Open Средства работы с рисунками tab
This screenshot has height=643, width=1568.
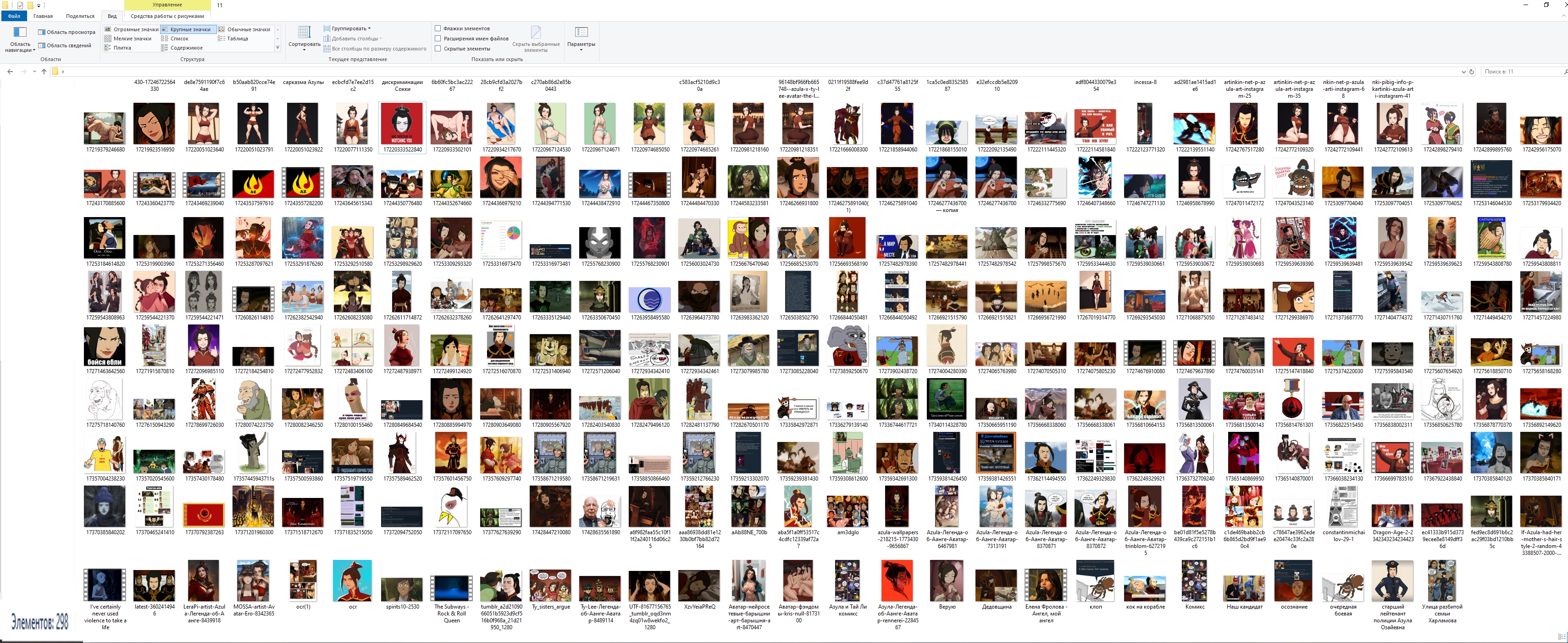167,16
